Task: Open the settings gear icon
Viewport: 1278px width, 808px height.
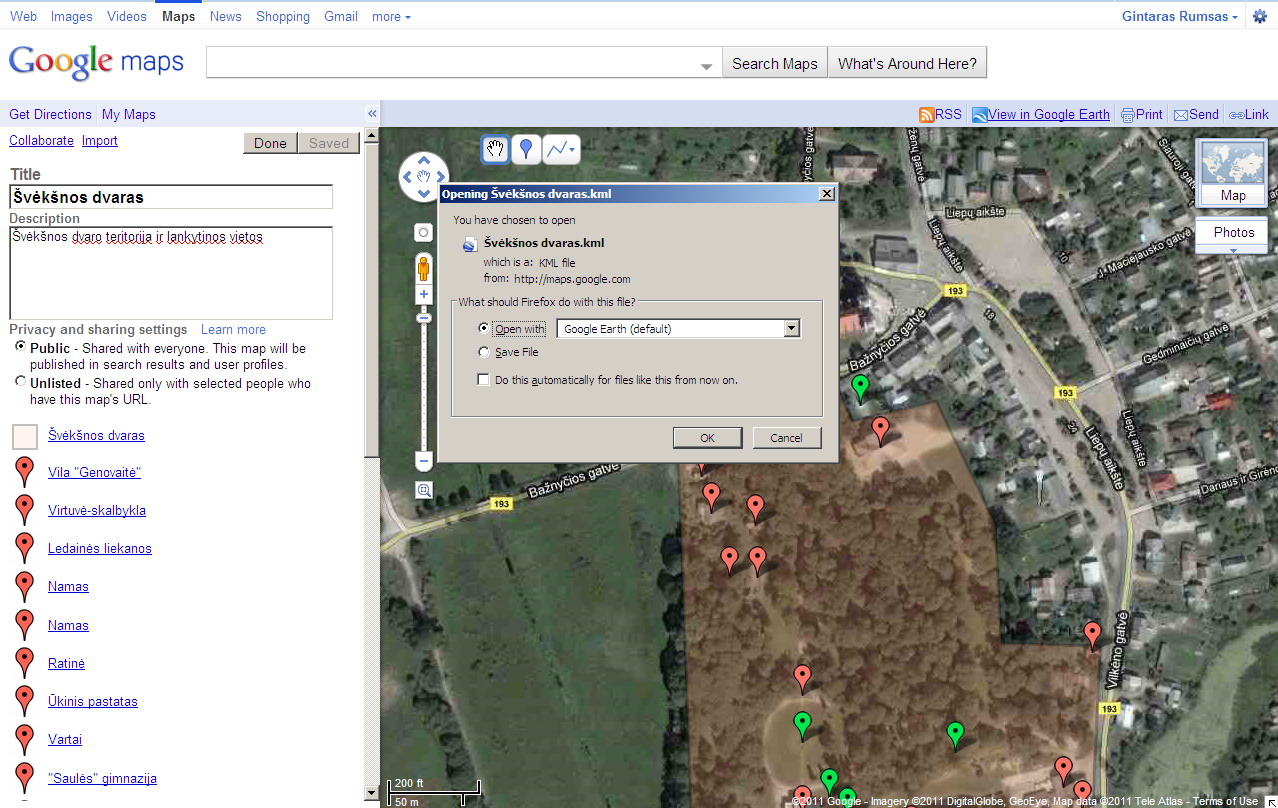Action: (1259, 17)
